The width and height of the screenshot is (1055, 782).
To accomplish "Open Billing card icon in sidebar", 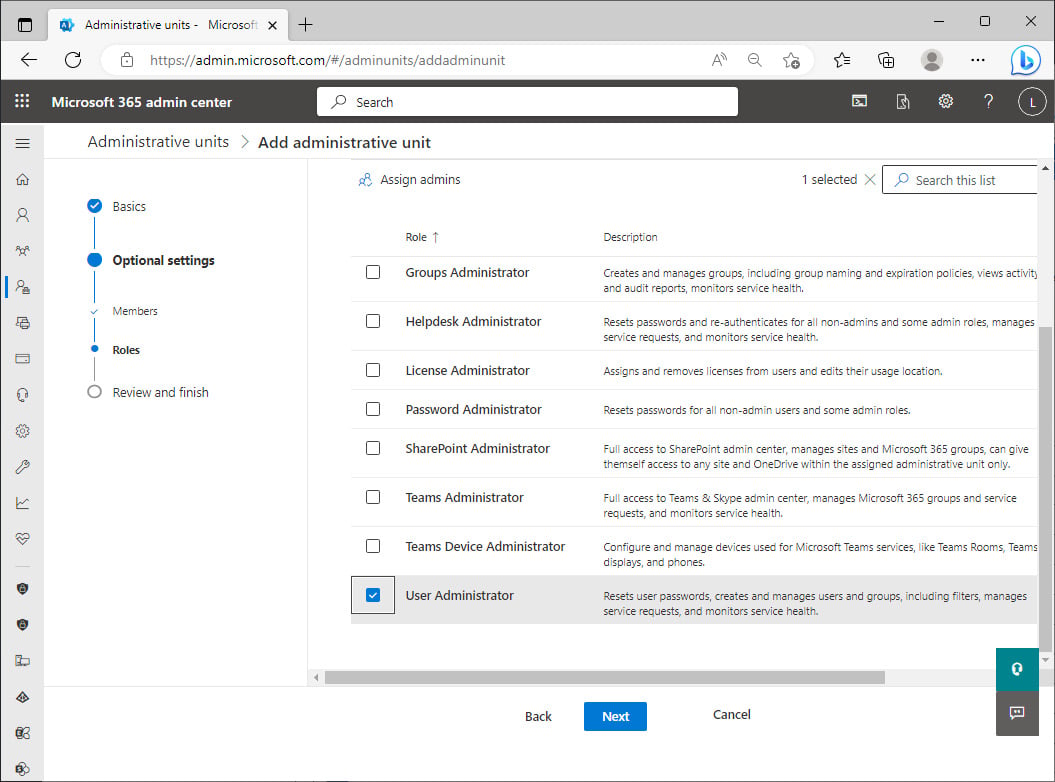I will [22, 359].
